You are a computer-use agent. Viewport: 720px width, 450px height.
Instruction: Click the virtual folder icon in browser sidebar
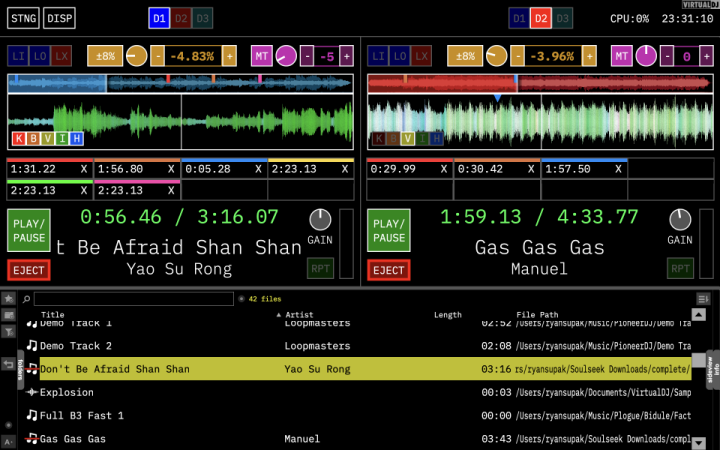(x=9, y=315)
